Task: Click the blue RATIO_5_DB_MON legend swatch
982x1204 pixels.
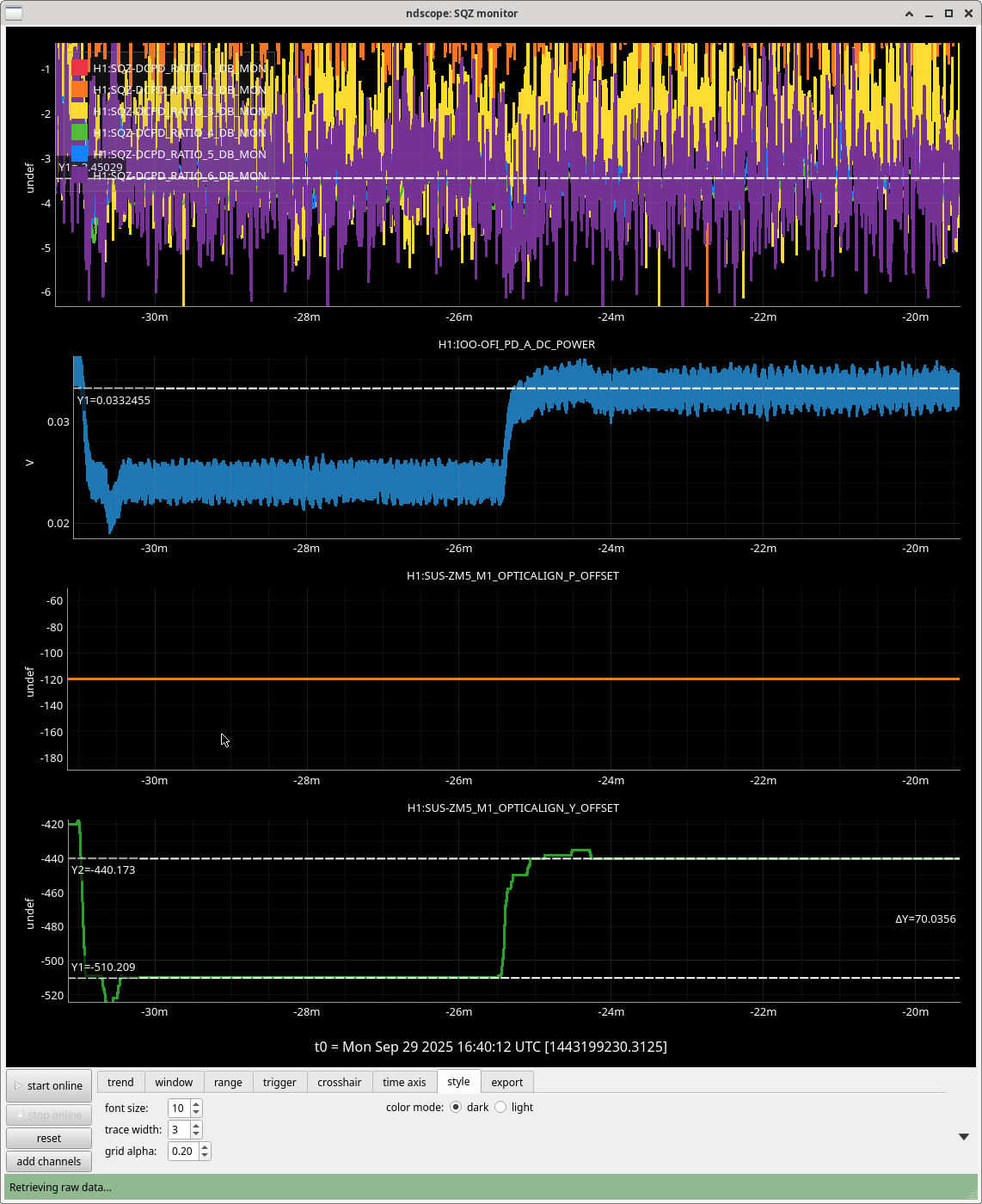Action: pos(80,154)
